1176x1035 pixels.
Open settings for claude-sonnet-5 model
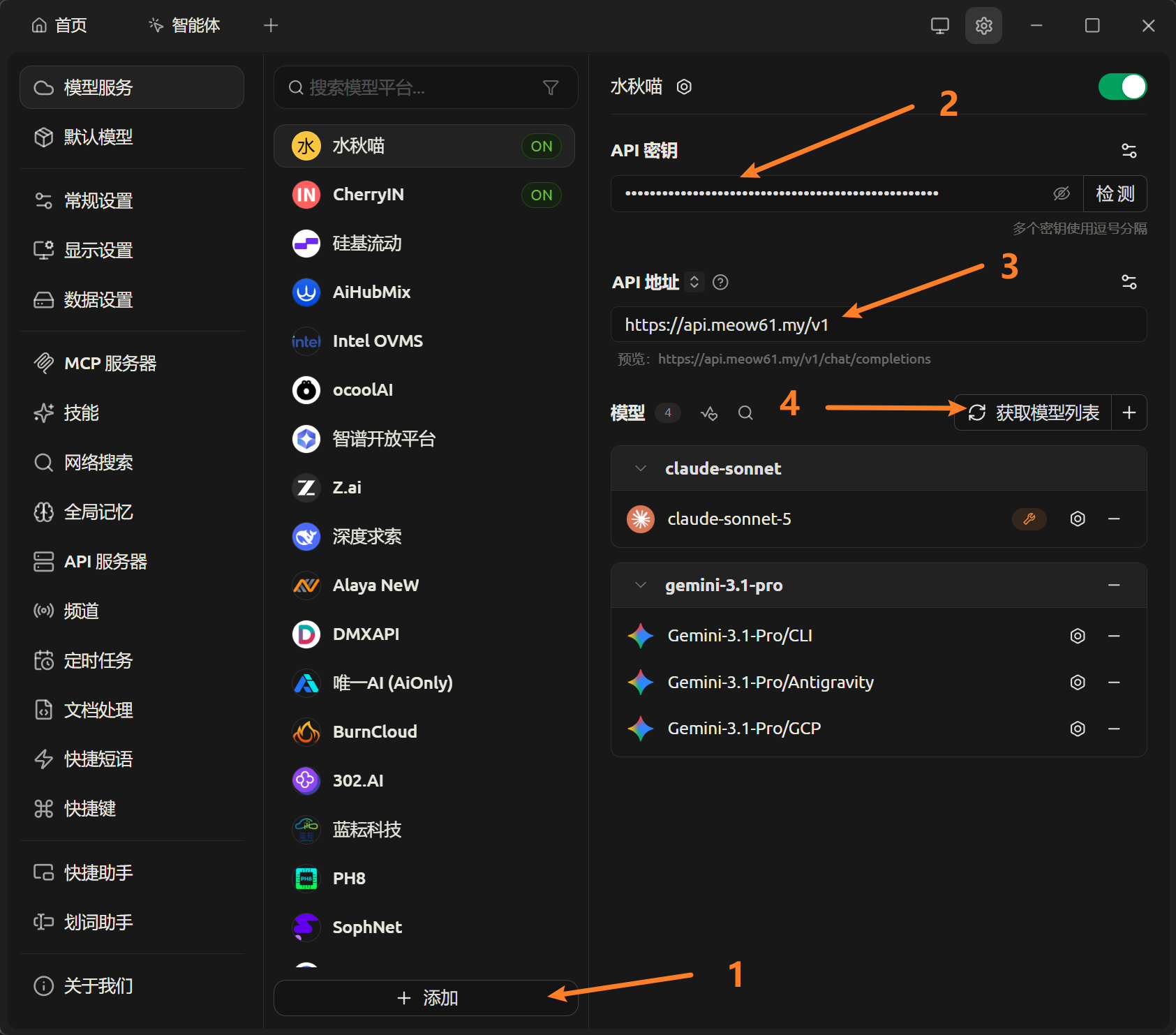click(x=1078, y=519)
